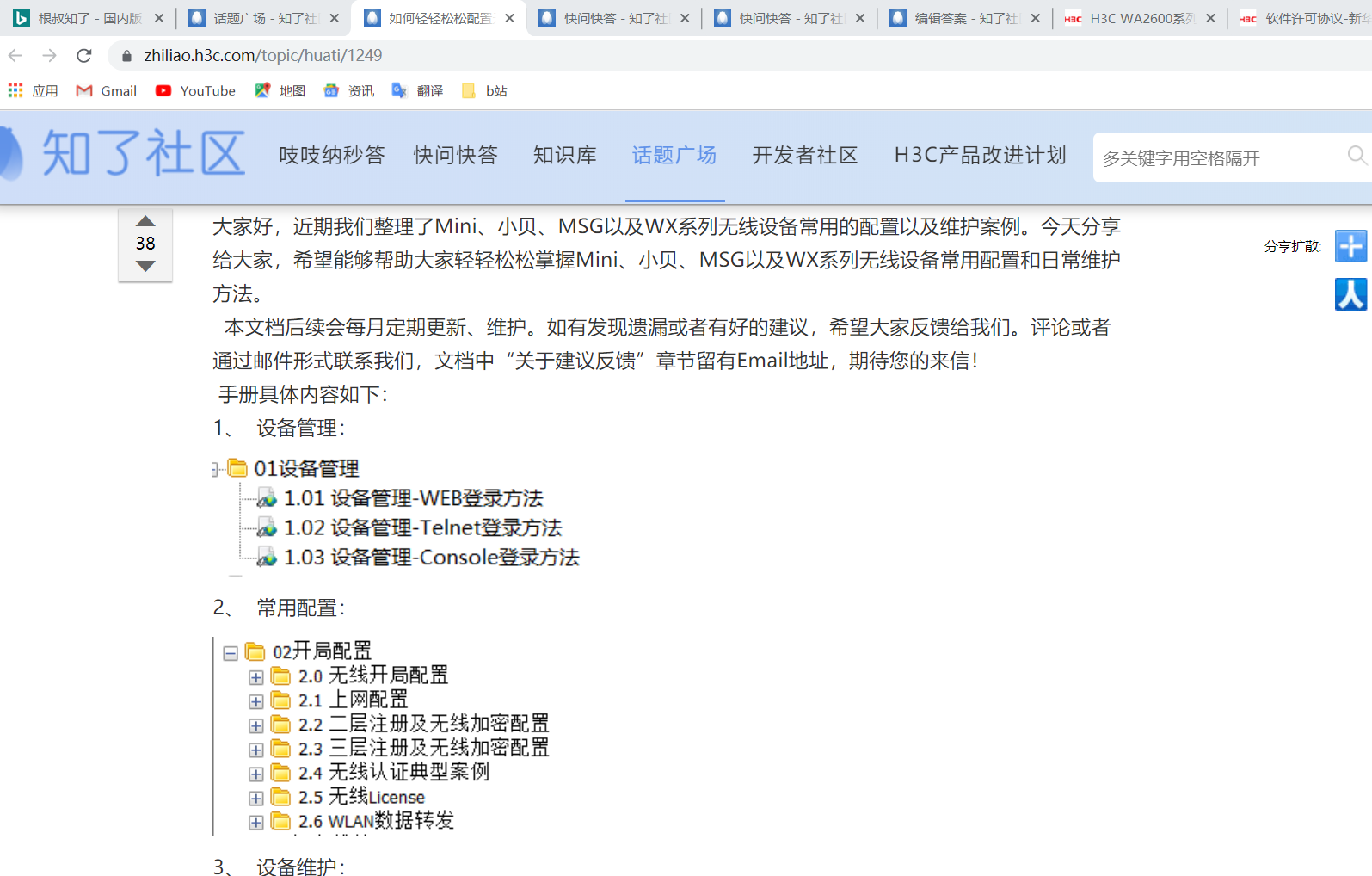Click the search magnifier icon
The image size is (1372, 876).
[x=1357, y=156]
